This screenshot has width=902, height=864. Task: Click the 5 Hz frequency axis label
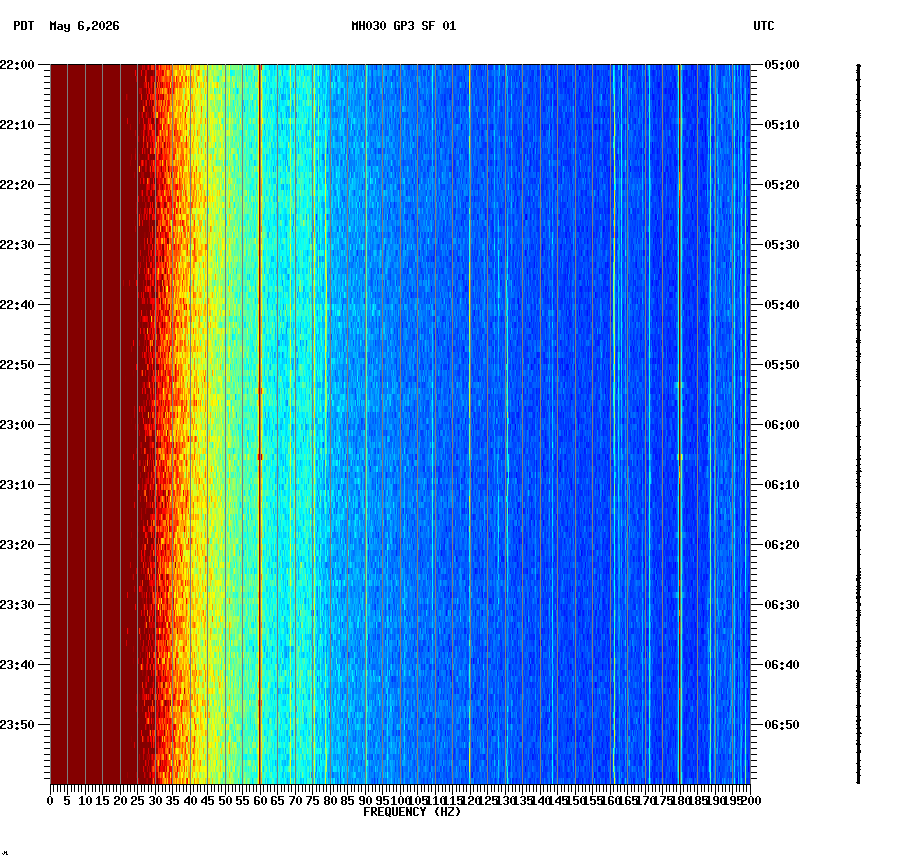click(x=67, y=800)
